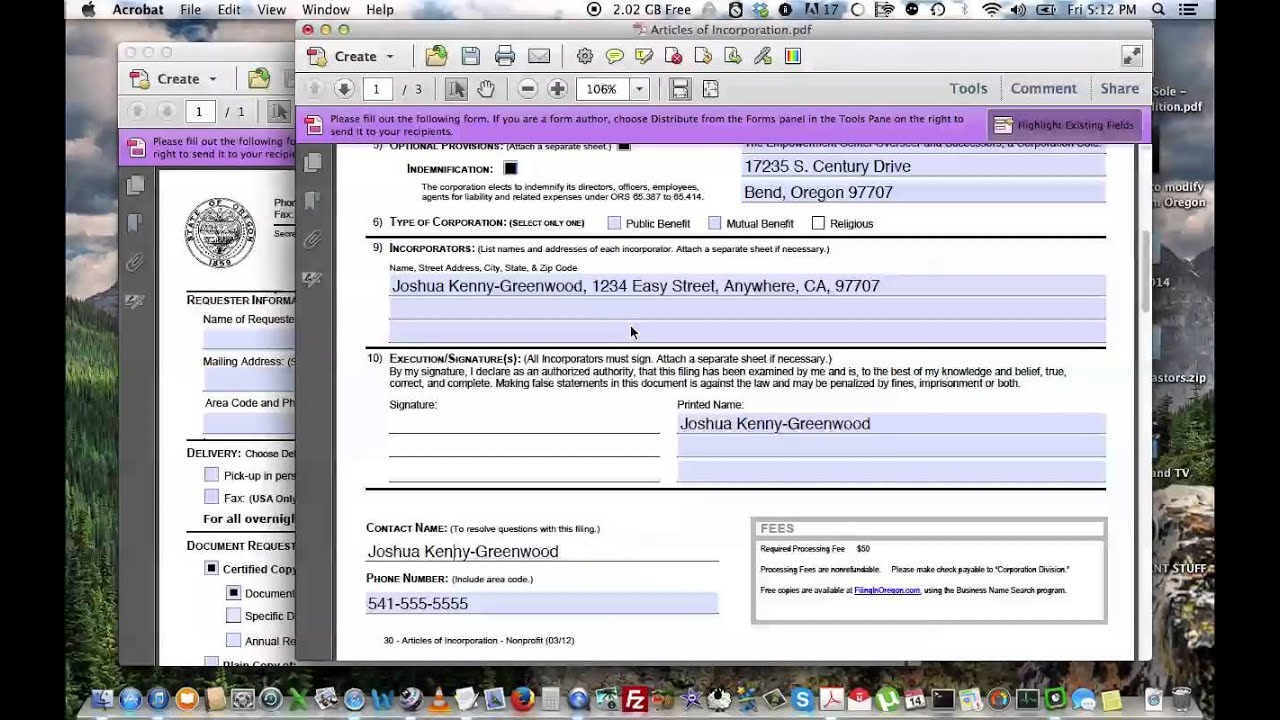Viewport: 1280px width, 720px height.
Task: Open the zoom level dropdown arrow
Action: pos(639,89)
